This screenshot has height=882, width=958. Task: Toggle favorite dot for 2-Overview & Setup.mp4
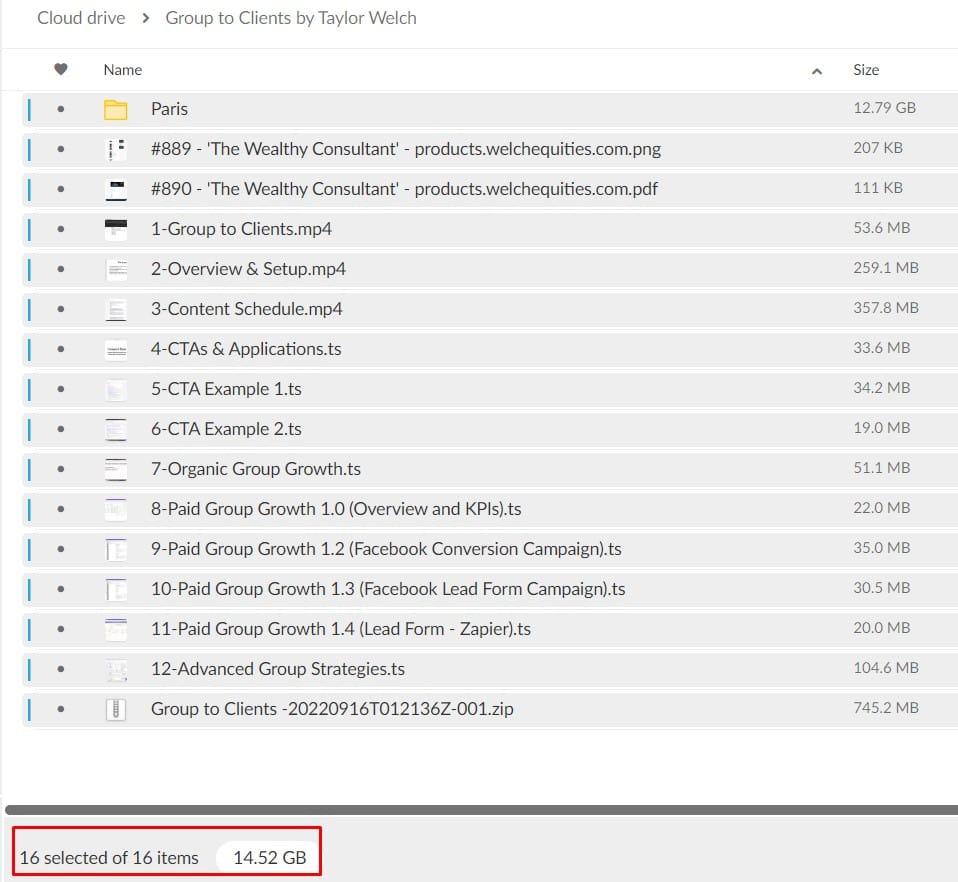pyautogui.click(x=61, y=269)
